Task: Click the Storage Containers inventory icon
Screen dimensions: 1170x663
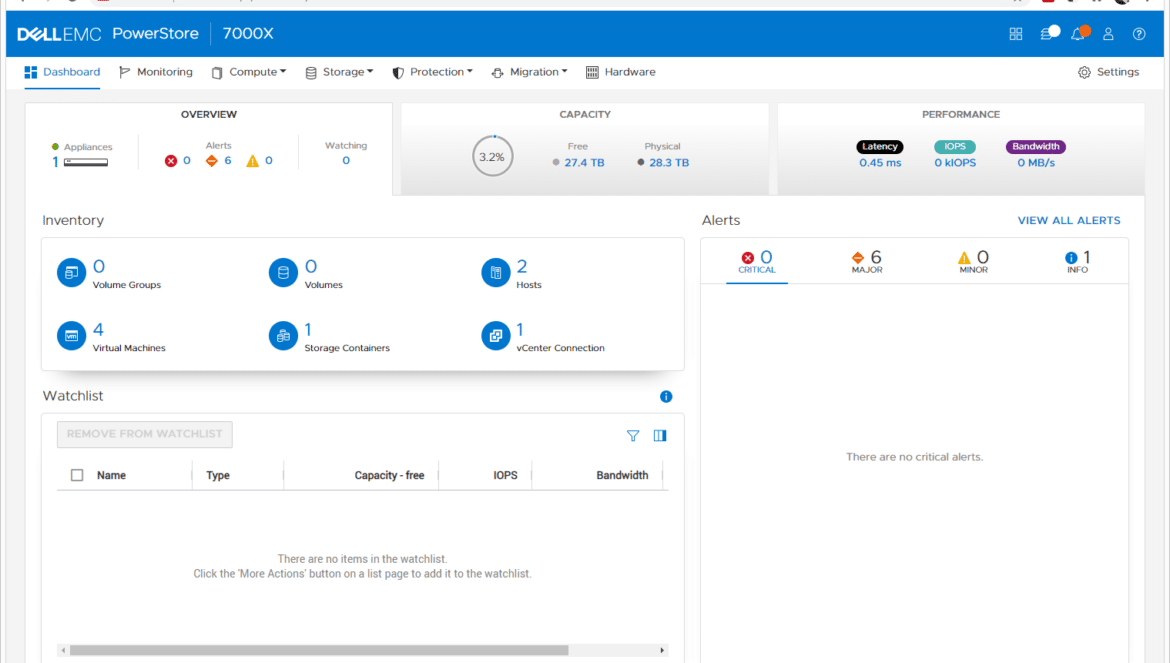Action: coord(283,336)
